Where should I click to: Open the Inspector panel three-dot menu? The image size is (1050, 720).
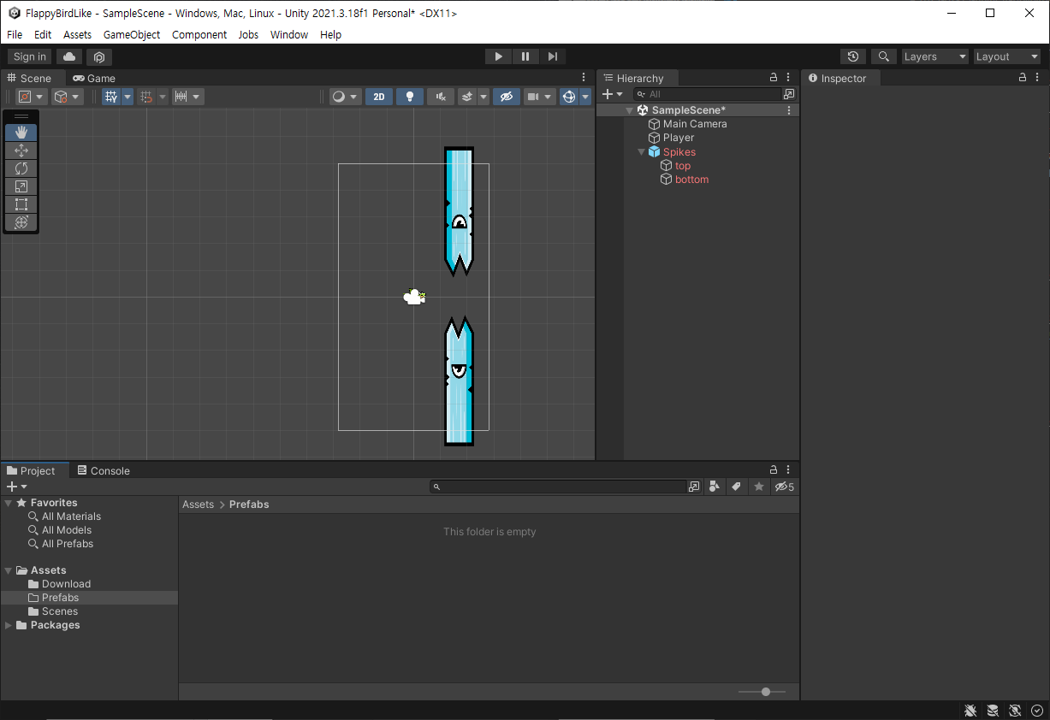coord(1037,78)
